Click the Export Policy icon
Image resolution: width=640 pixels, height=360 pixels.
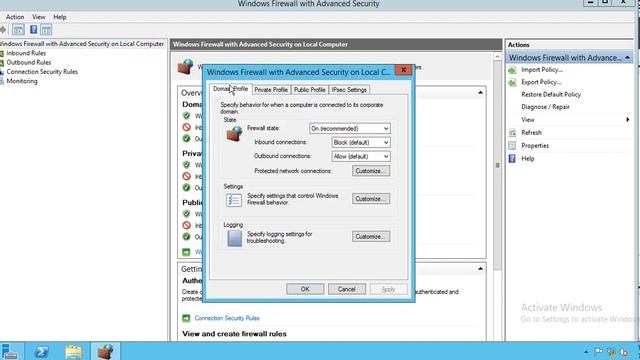pyautogui.click(x=512, y=82)
